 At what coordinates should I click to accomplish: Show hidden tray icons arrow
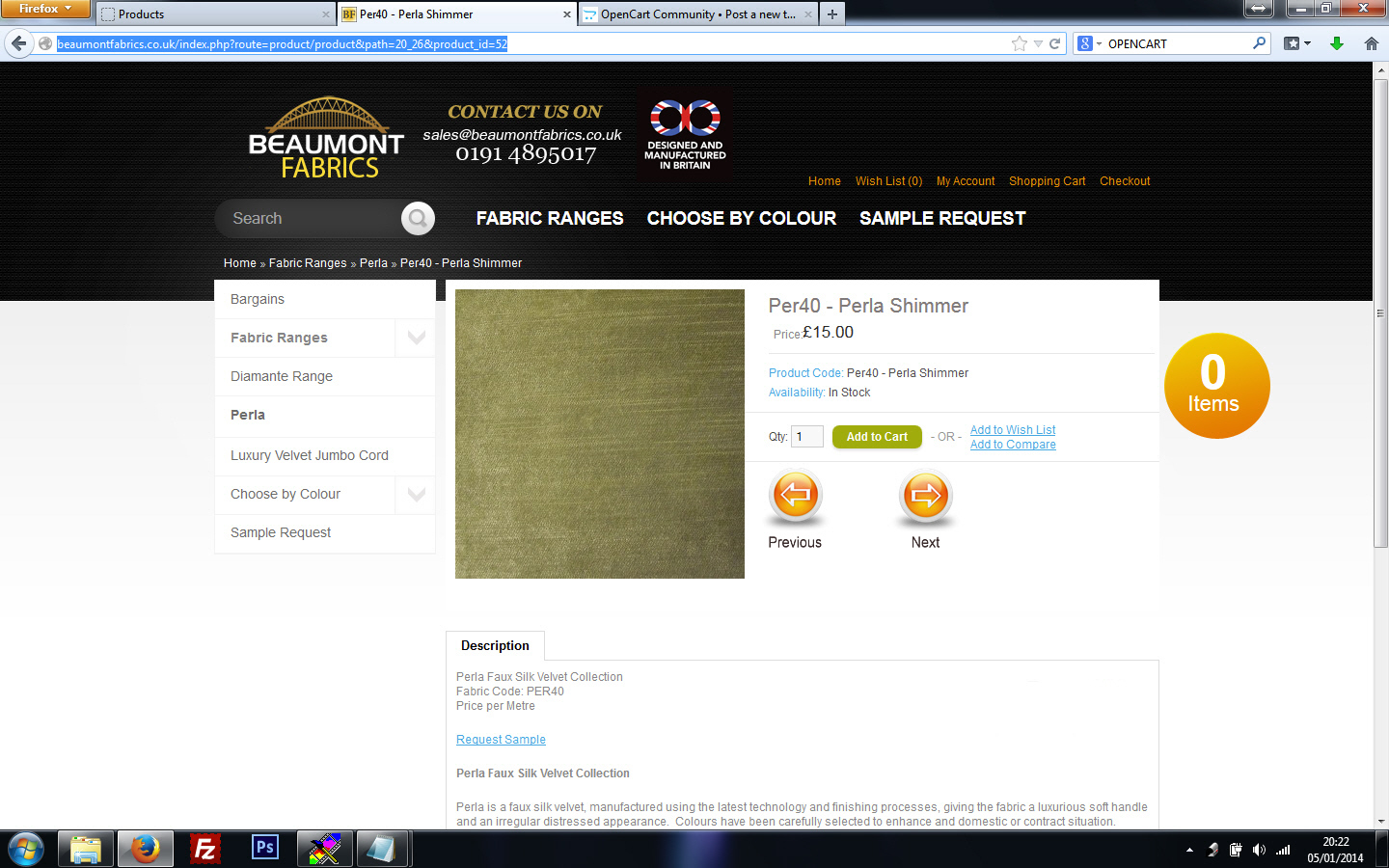pos(1189,850)
